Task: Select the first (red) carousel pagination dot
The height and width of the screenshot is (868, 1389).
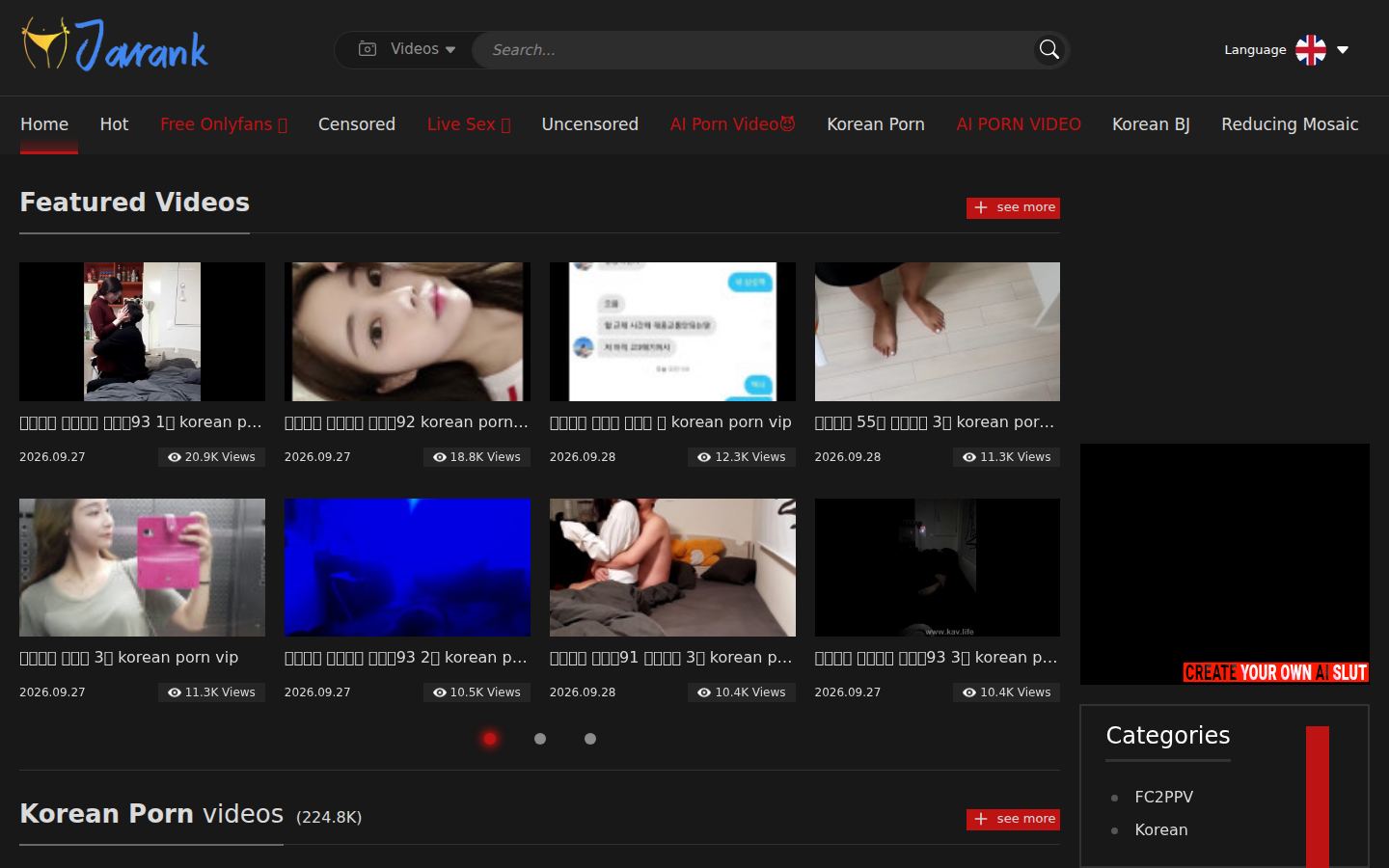Action: [490, 739]
